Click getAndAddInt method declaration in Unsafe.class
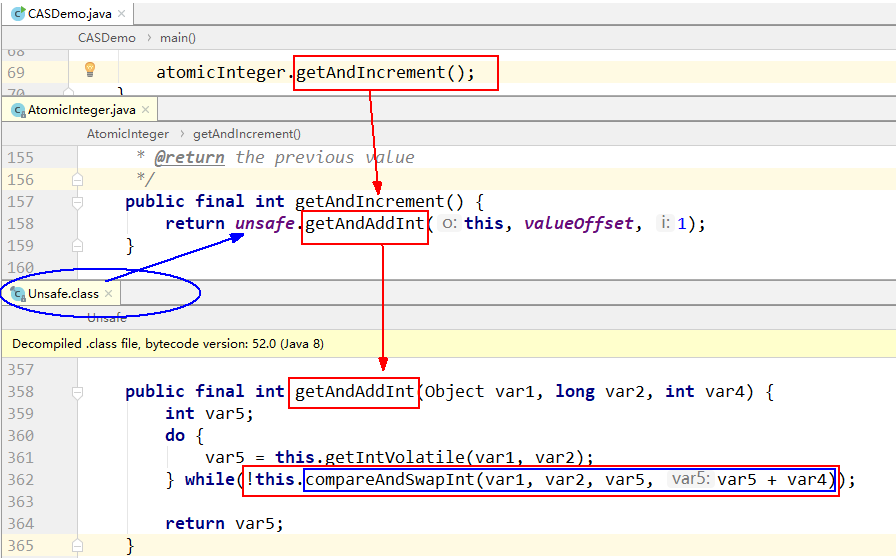This screenshot has height=558, width=896. 354,392
